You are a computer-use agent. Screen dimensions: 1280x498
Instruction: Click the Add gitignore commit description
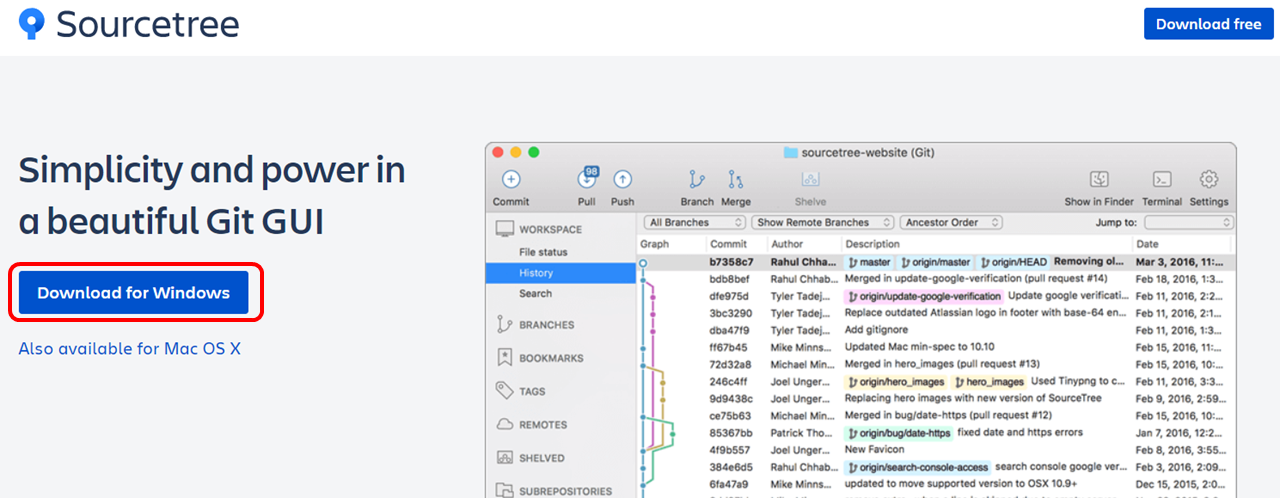tap(874, 330)
